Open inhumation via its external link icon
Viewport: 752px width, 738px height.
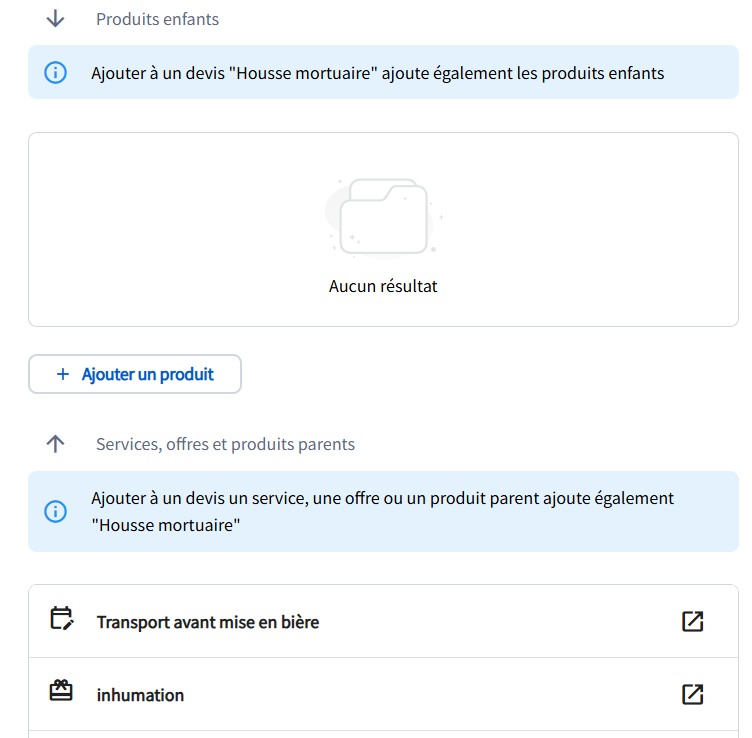pos(692,694)
